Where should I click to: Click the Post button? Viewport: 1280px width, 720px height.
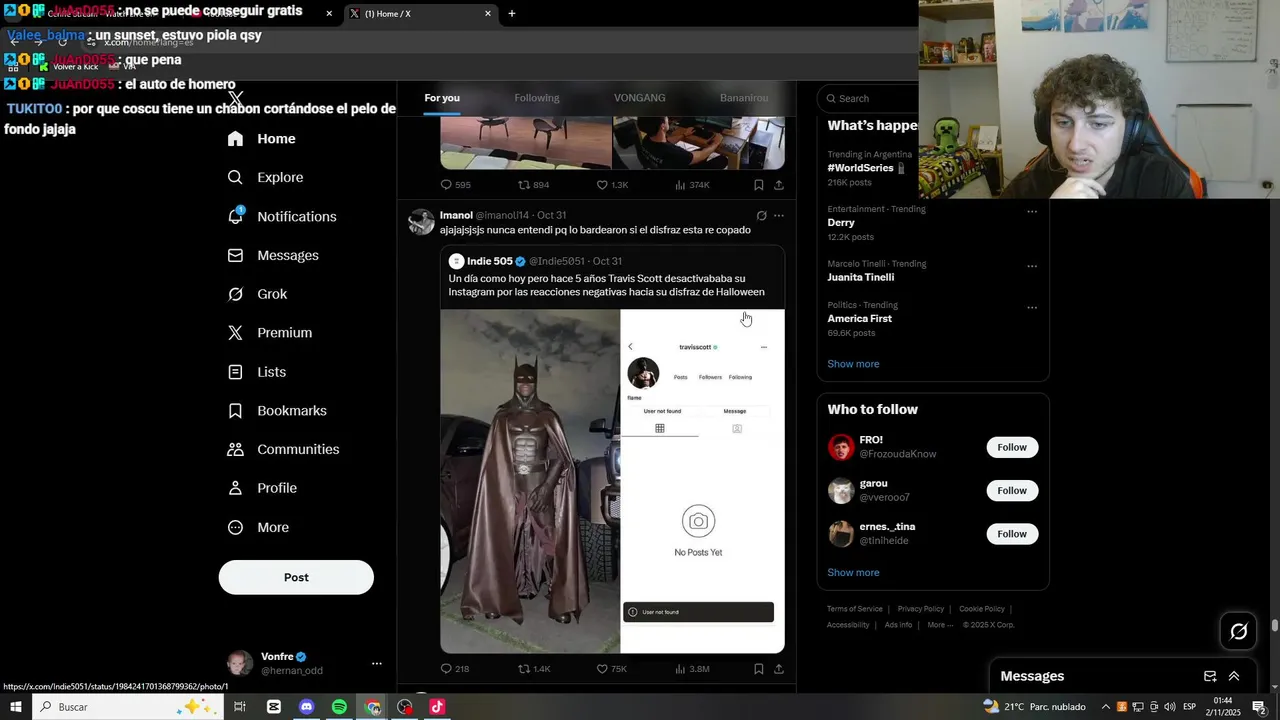[296, 577]
